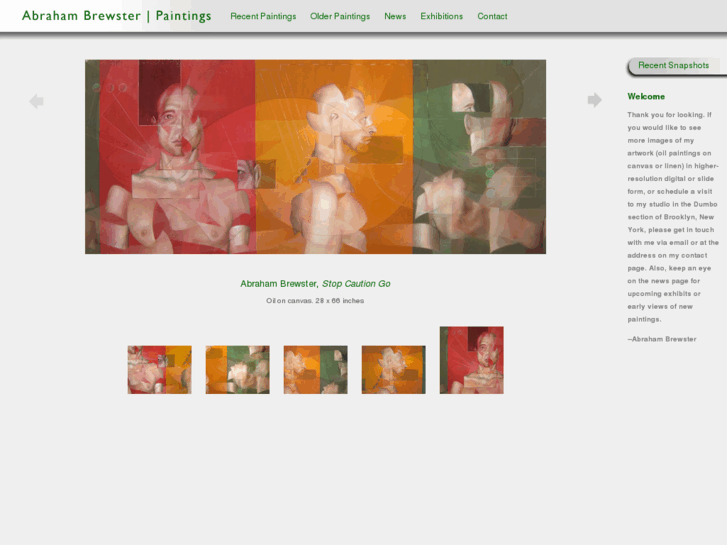This screenshot has width=727, height=545.
Task: Select the second thumbnail, orange and green detail
Action: pos(237,370)
